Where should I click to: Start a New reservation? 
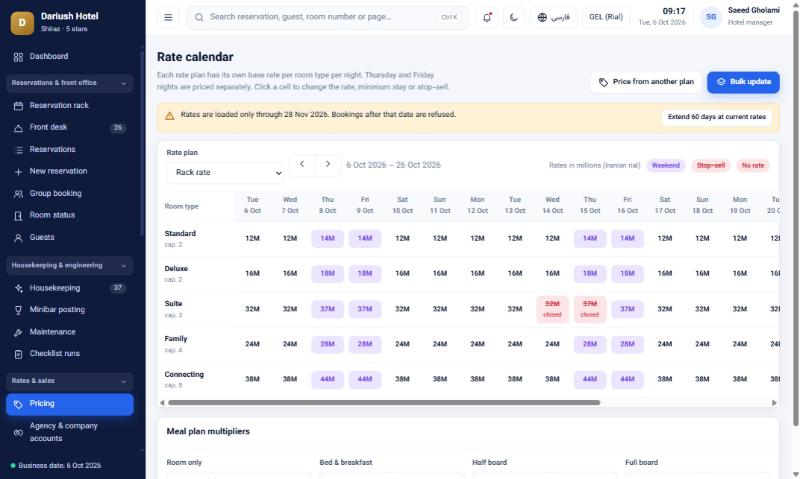pyautogui.click(x=70, y=171)
